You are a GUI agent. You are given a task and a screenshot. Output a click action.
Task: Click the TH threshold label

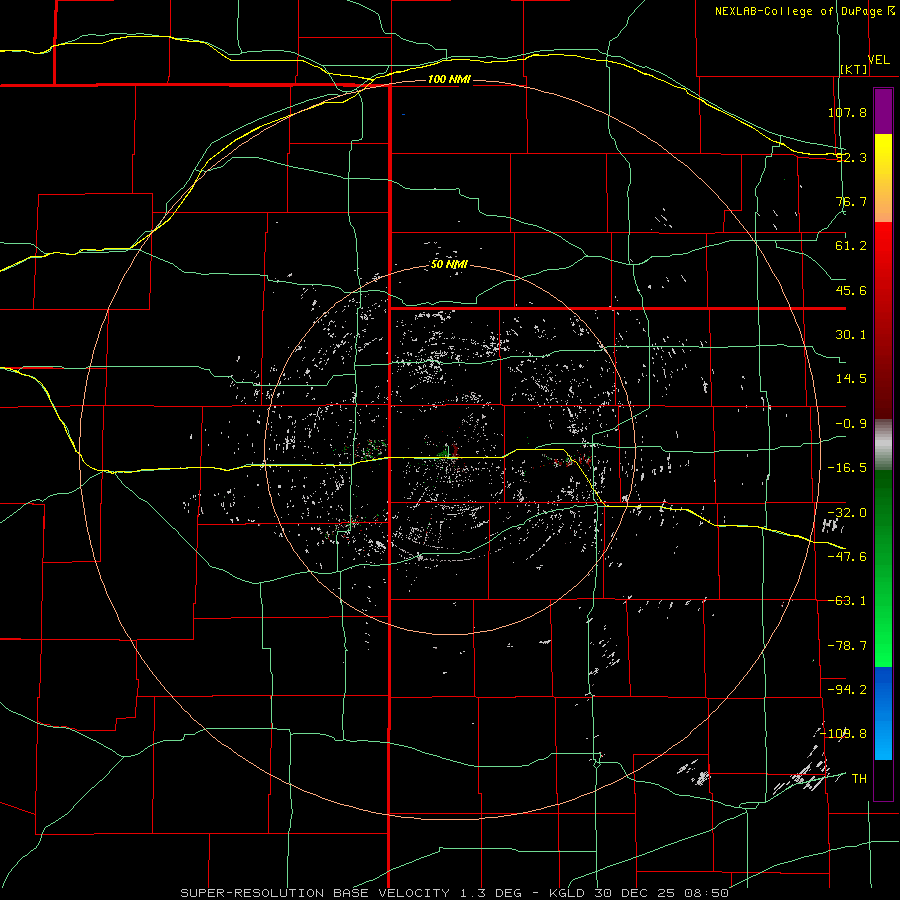coord(859,779)
